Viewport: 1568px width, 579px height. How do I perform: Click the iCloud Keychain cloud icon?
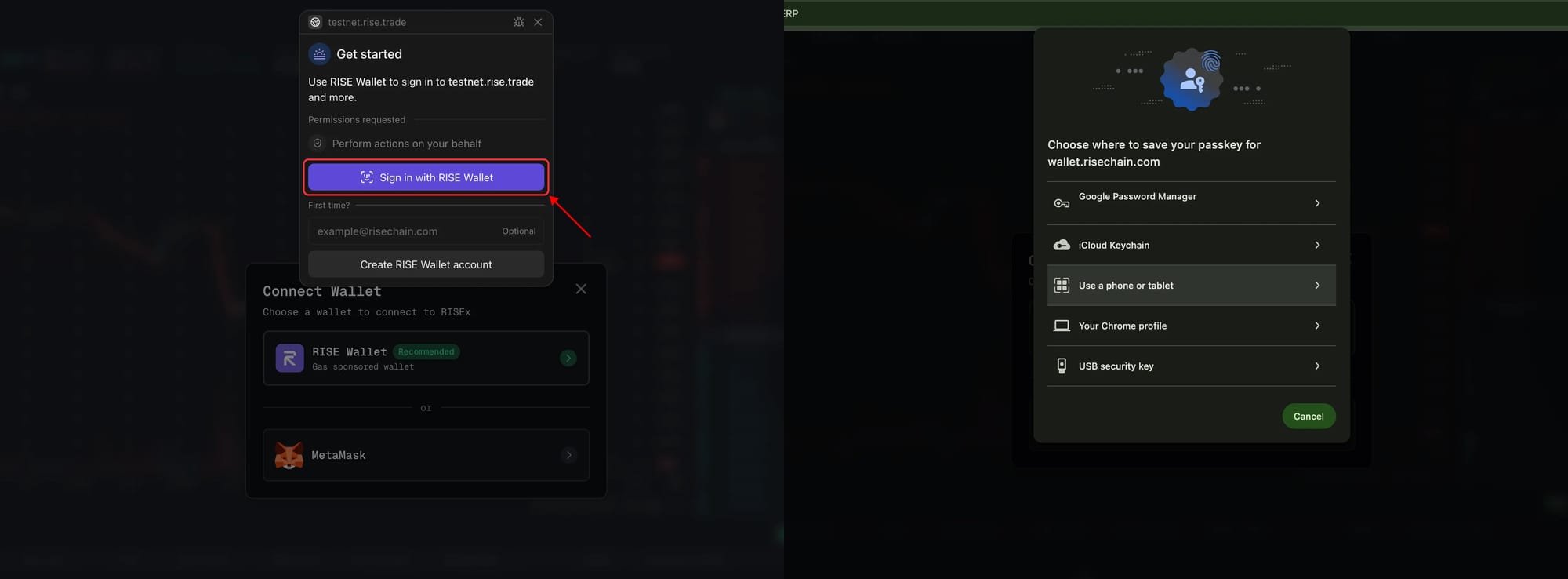click(1062, 245)
